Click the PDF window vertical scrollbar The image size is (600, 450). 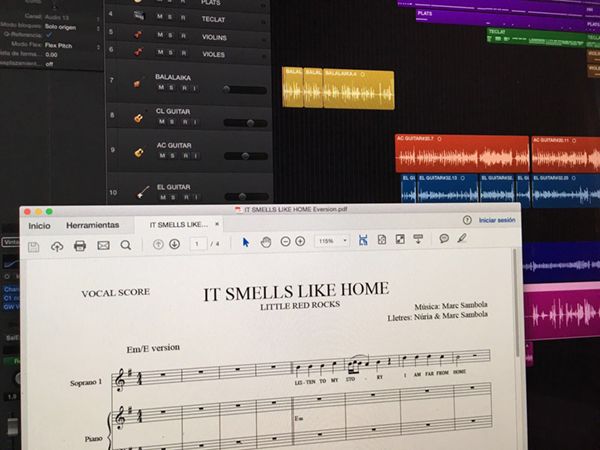[517, 302]
